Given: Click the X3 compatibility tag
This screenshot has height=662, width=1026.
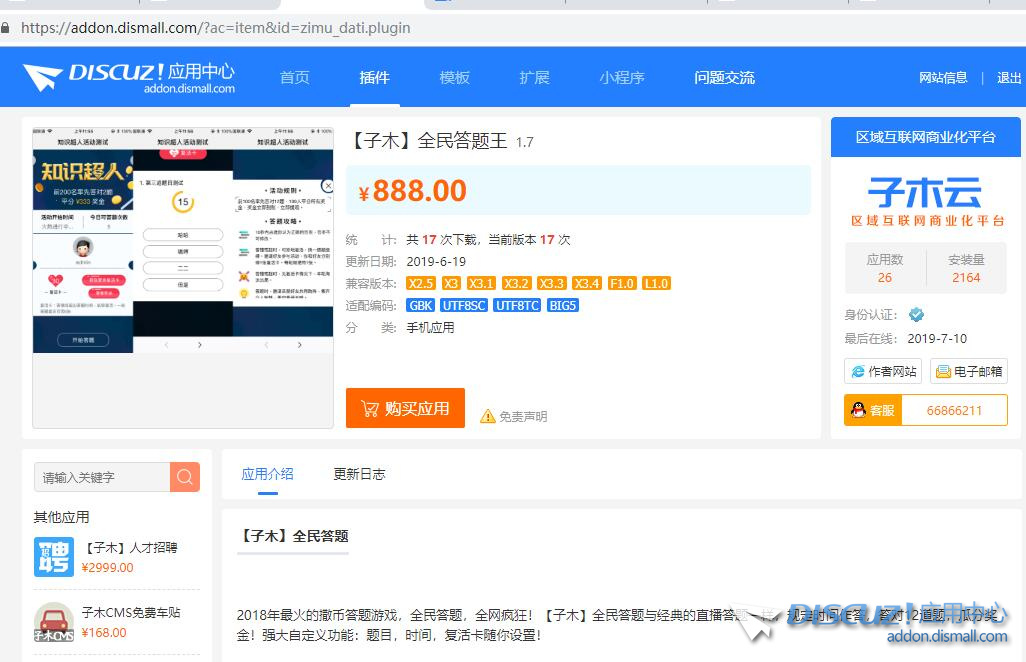Looking at the screenshot, I should coord(451,283).
